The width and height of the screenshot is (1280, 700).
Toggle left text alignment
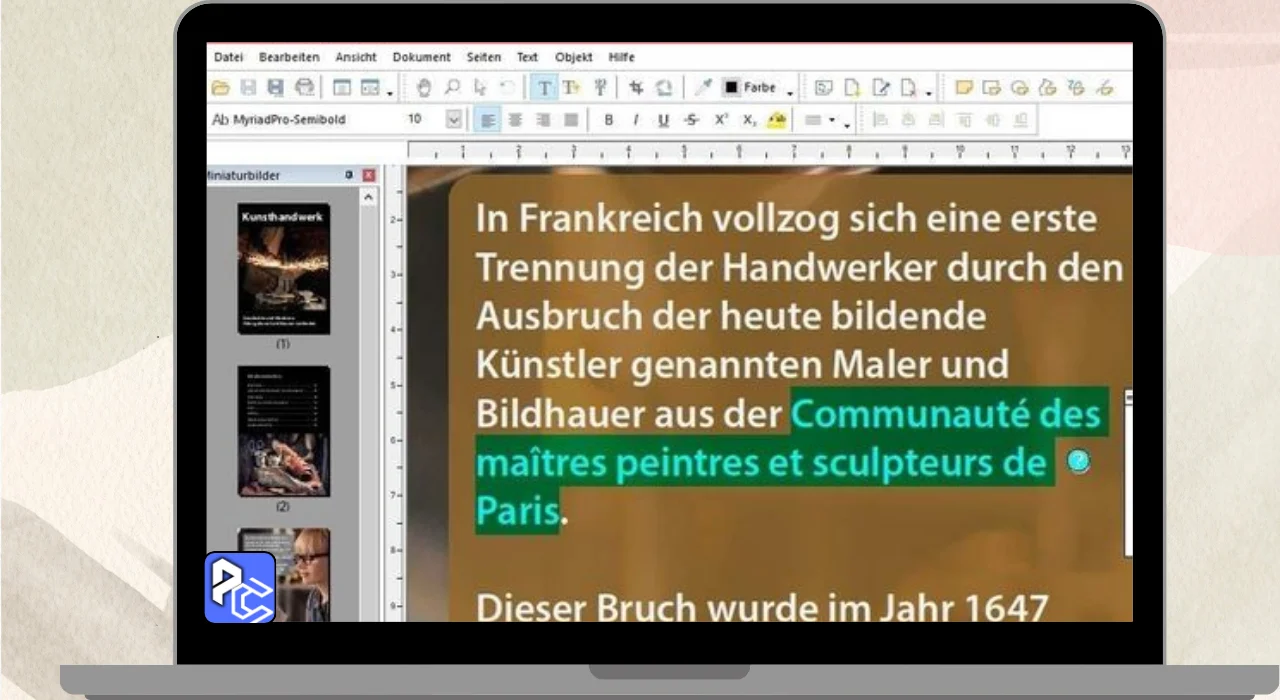(487, 120)
